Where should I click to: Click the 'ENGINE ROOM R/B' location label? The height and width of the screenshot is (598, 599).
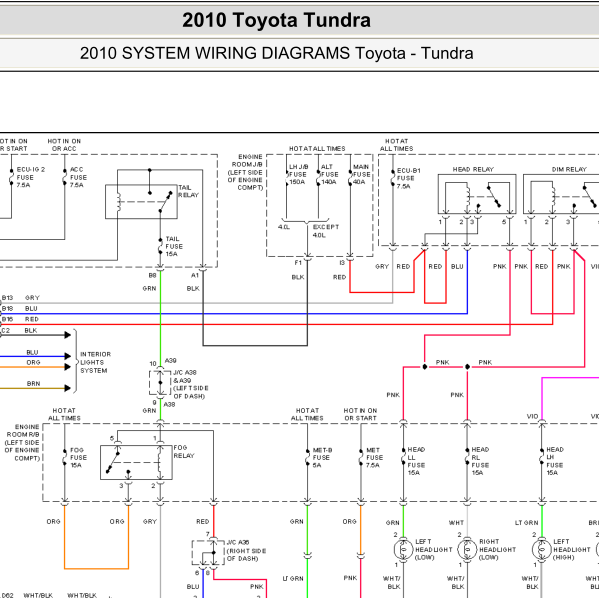(x=23, y=442)
